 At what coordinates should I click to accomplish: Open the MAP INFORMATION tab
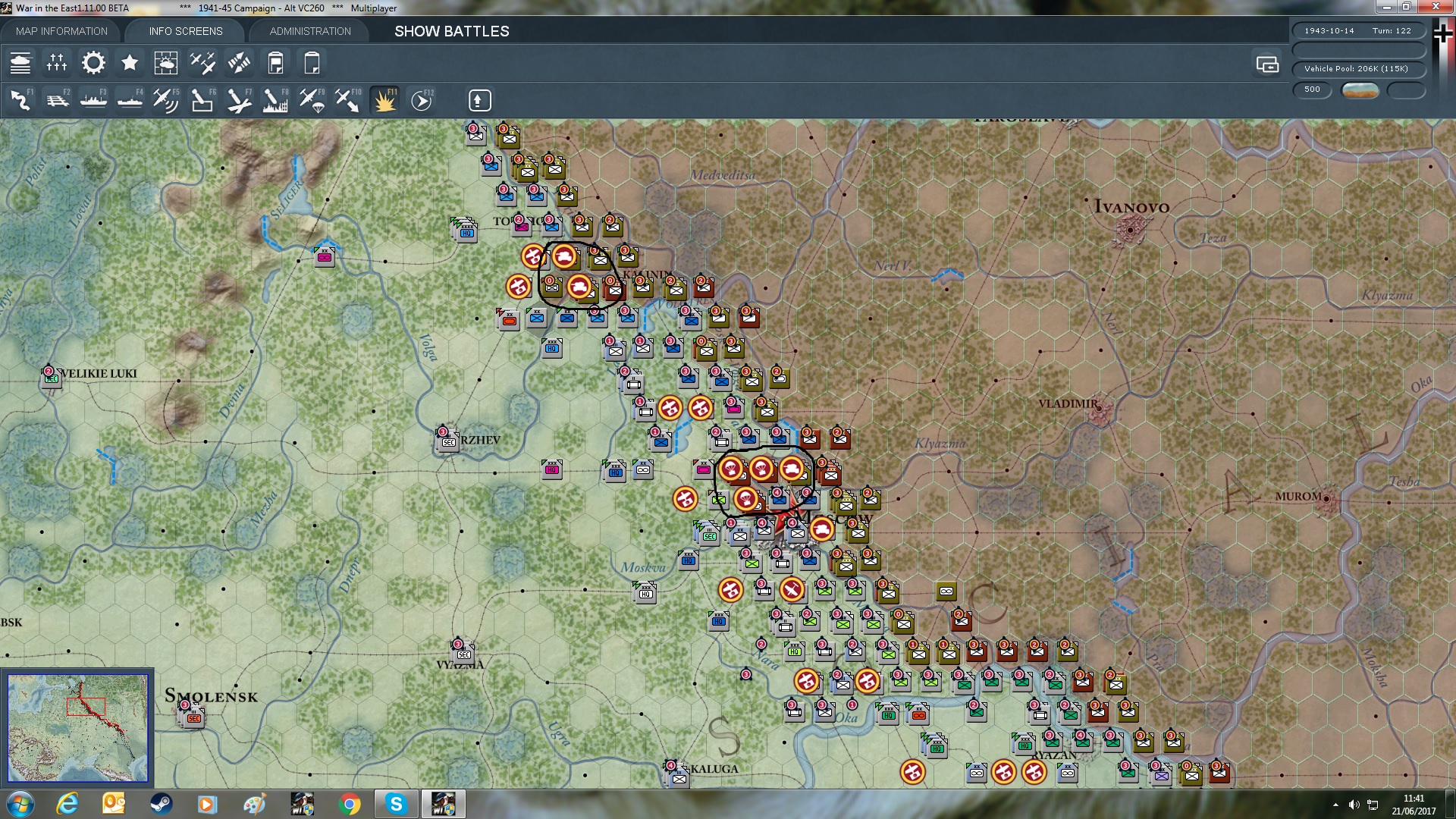(x=61, y=31)
